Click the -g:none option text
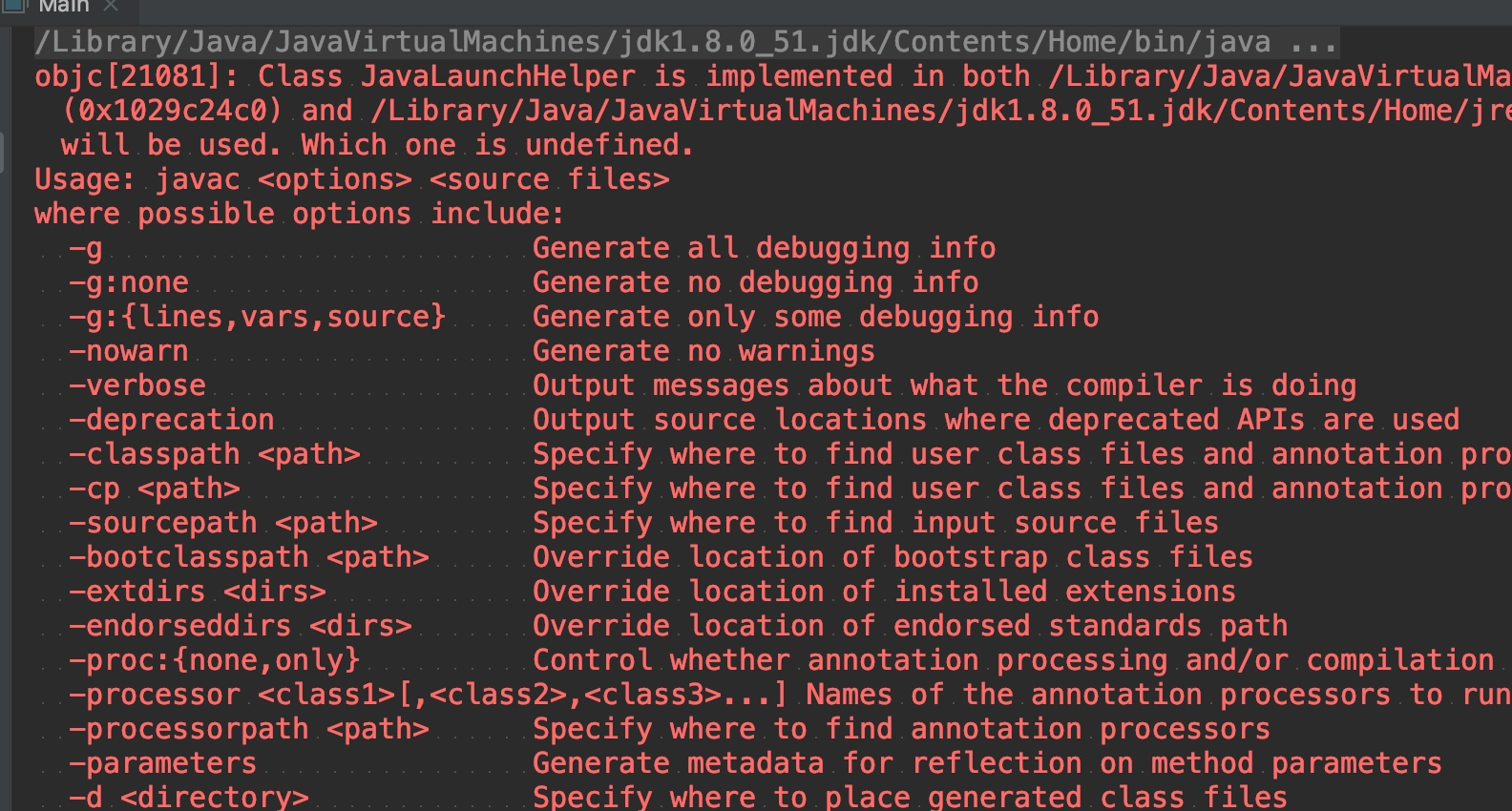 (129, 283)
